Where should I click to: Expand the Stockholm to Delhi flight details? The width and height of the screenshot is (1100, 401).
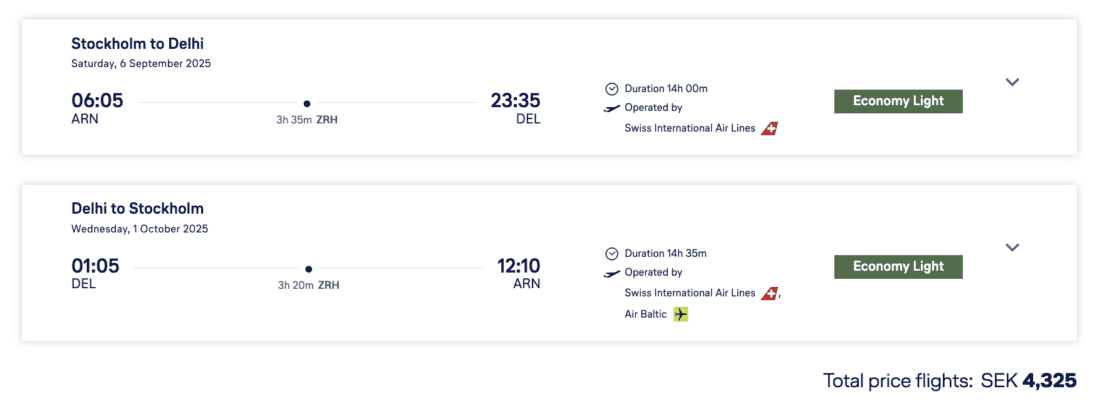pyautogui.click(x=1012, y=82)
